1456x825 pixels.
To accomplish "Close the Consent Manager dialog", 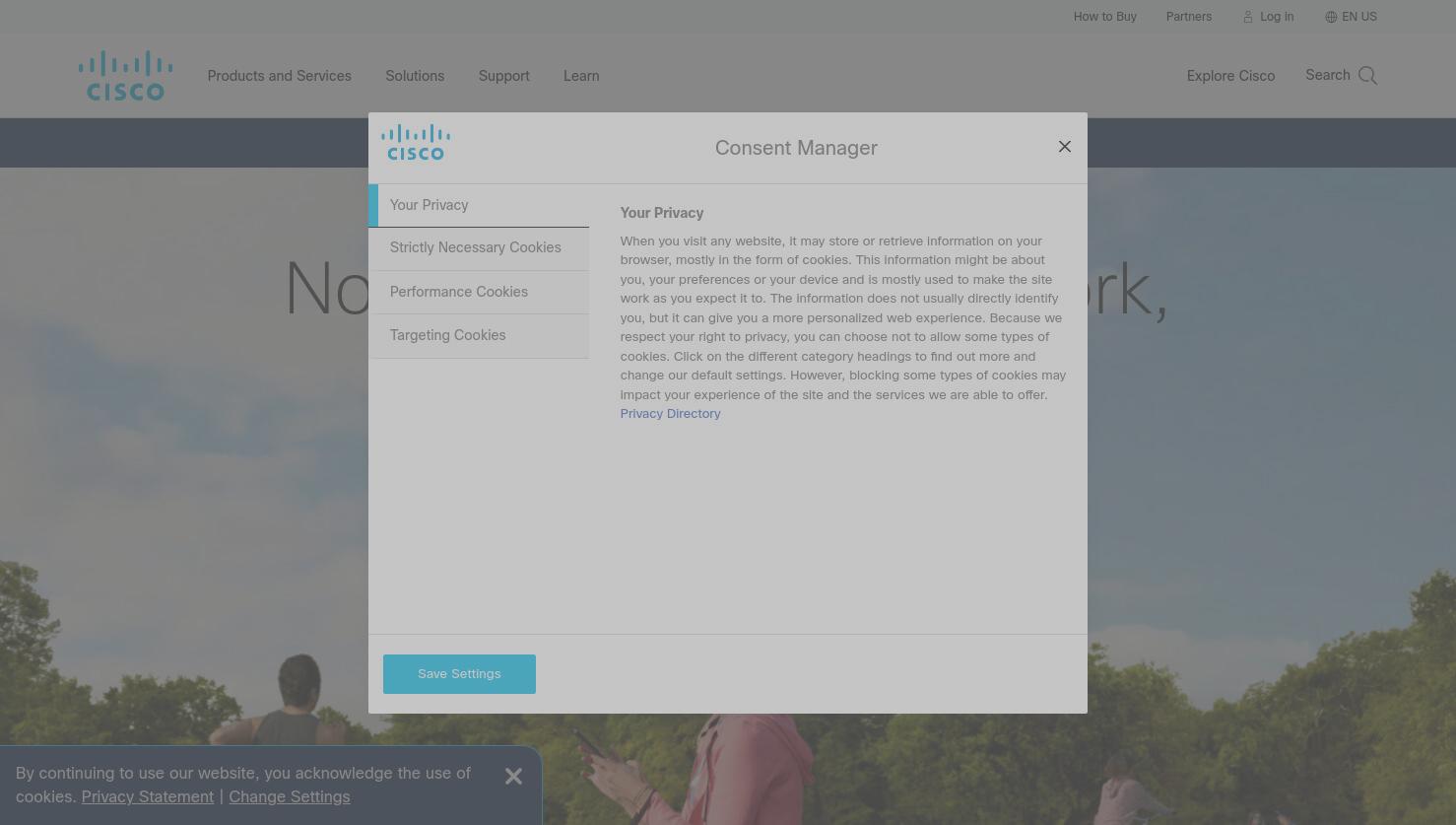I will pyautogui.click(x=1064, y=146).
